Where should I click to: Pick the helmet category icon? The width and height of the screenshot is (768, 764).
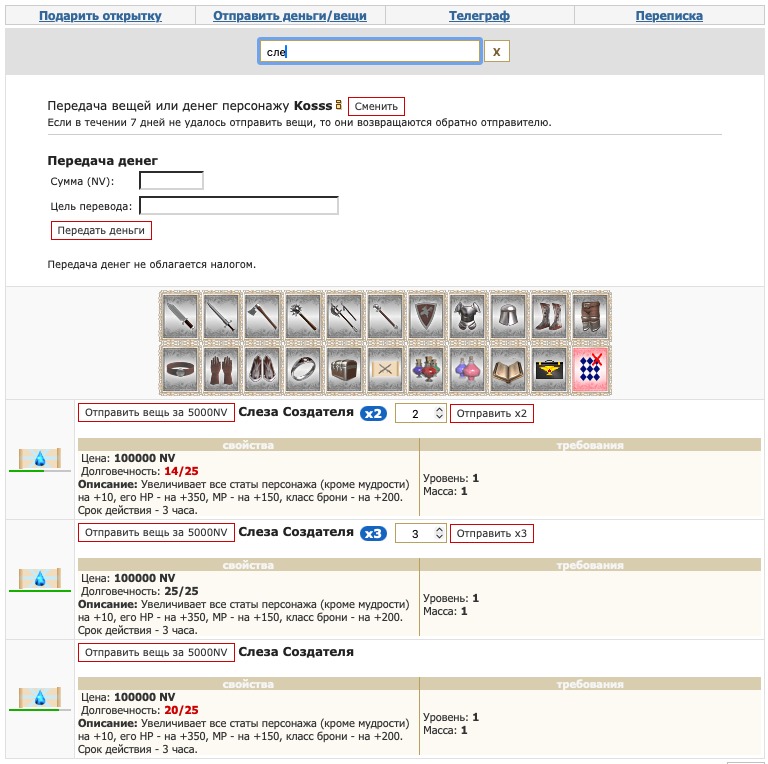[509, 316]
